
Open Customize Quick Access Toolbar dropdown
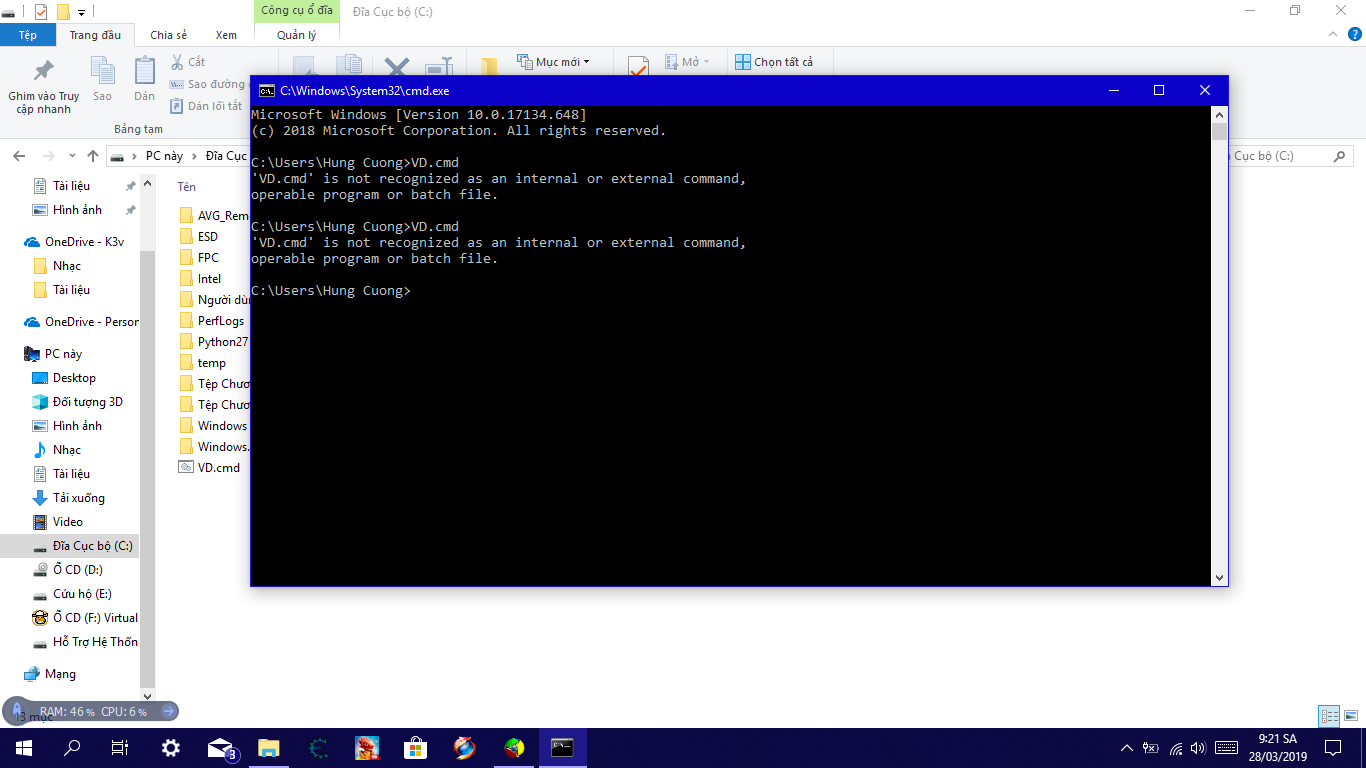pos(81,12)
